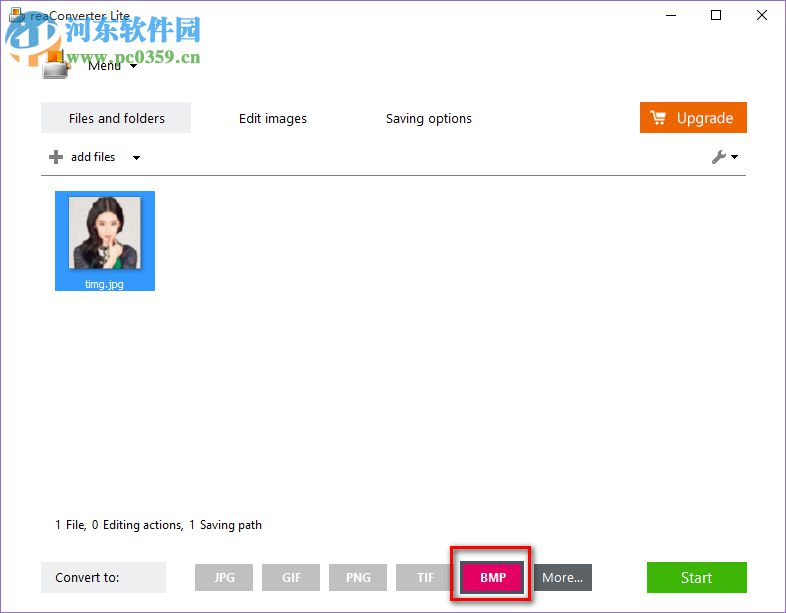The height and width of the screenshot is (613, 786).
Task: Click the shopping cart icon on Upgrade
Action: tap(658, 118)
